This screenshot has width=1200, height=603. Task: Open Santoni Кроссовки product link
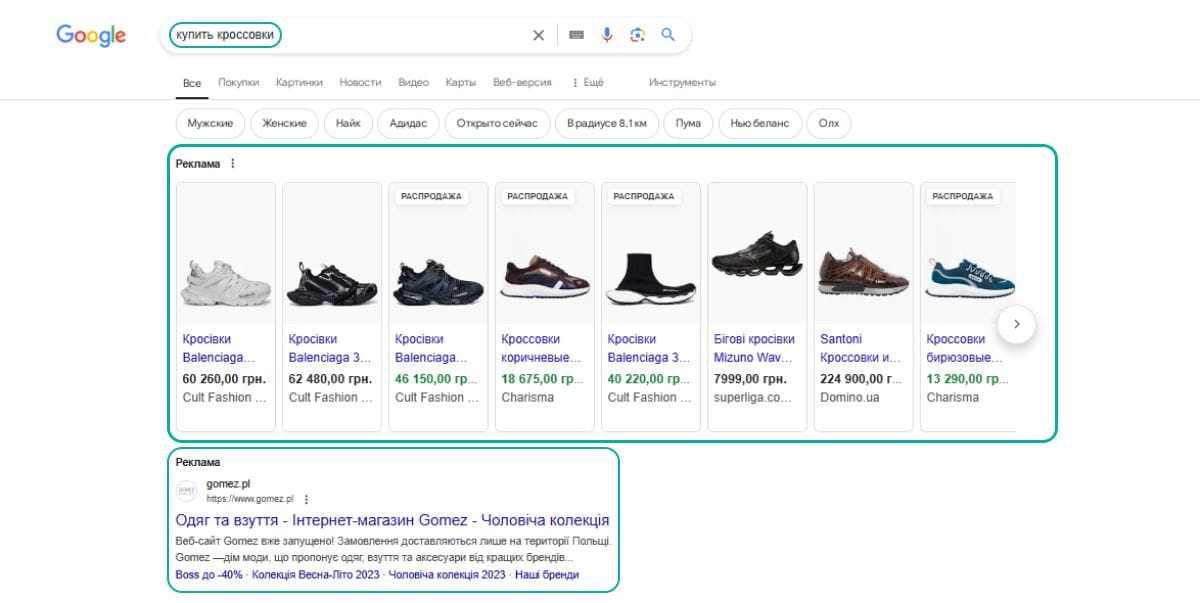pyautogui.click(x=861, y=348)
